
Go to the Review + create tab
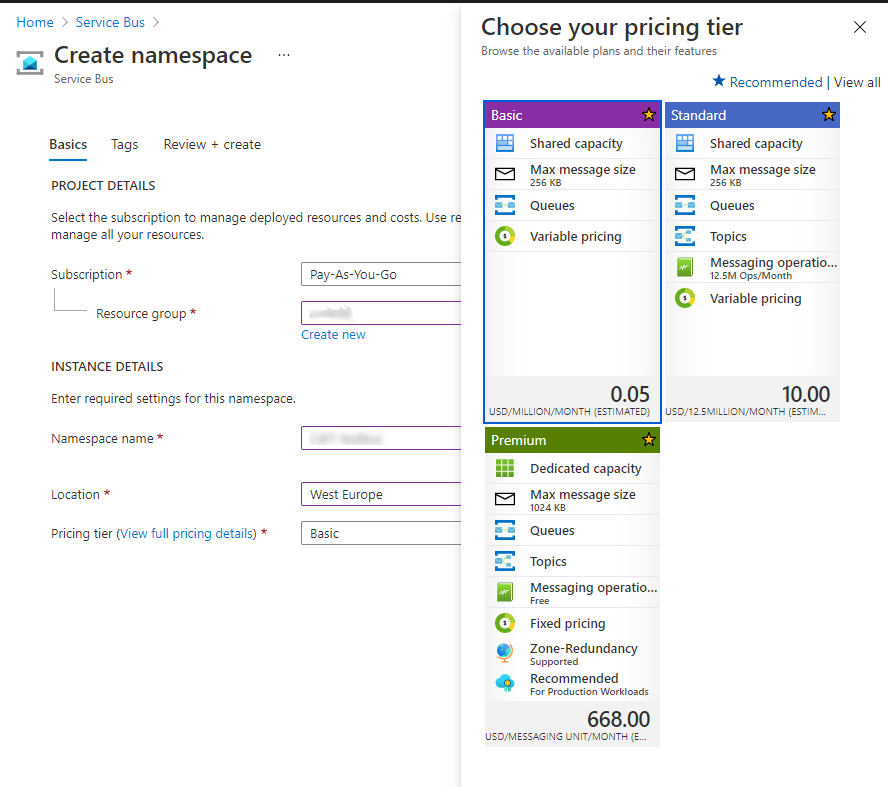pos(212,145)
